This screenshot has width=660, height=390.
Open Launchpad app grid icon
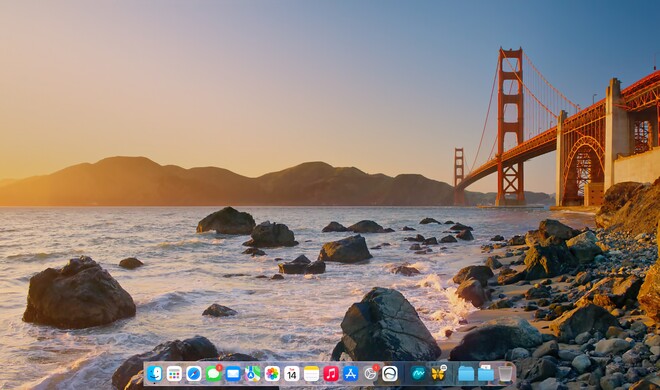174,374
